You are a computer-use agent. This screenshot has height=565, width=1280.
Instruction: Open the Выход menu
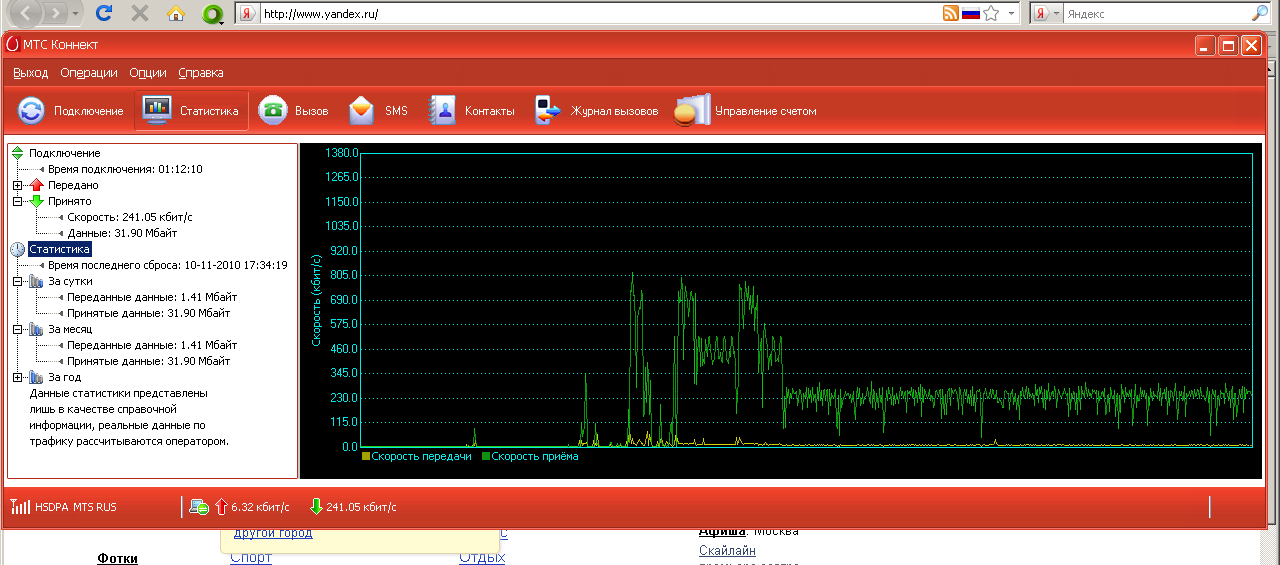tap(31, 73)
